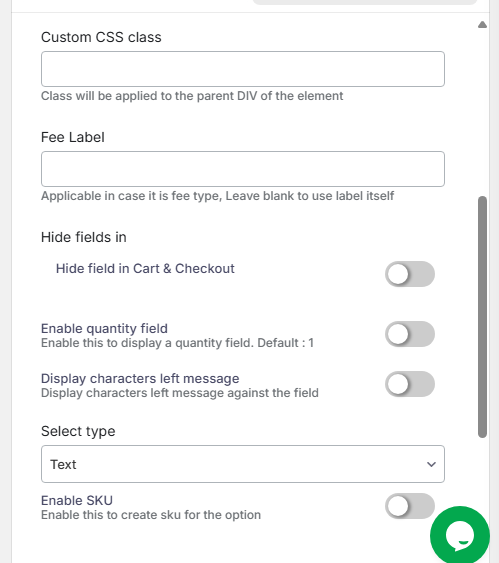The image size is (499, 563).
Task: Enable the quantity field switch
Action: pyautogui.click(x=410, y=334)
